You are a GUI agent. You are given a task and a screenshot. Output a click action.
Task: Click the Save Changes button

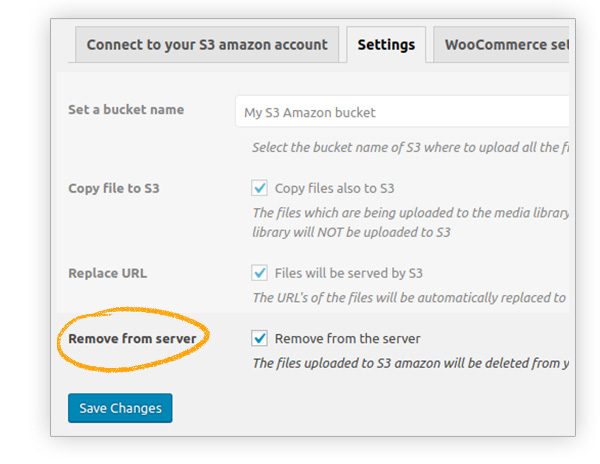pyautogui.click(x=120, y=408)
